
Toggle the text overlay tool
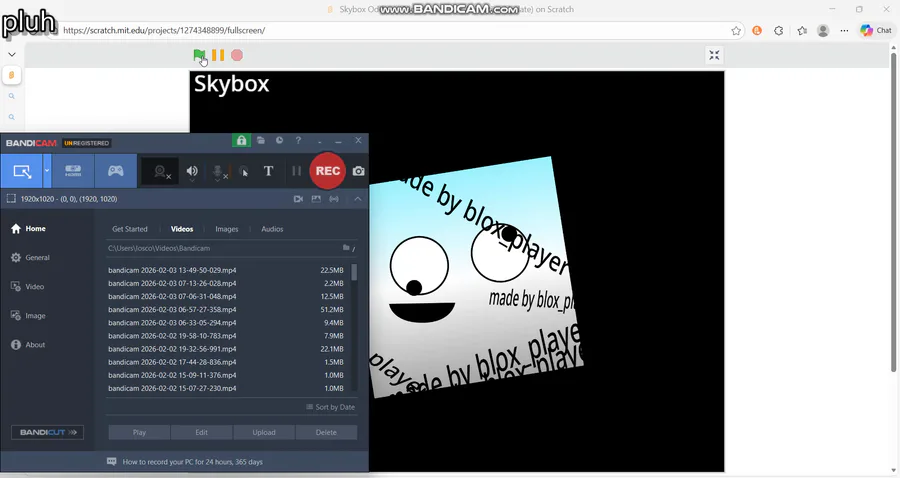pyautogui.click(x=268, y=171)
